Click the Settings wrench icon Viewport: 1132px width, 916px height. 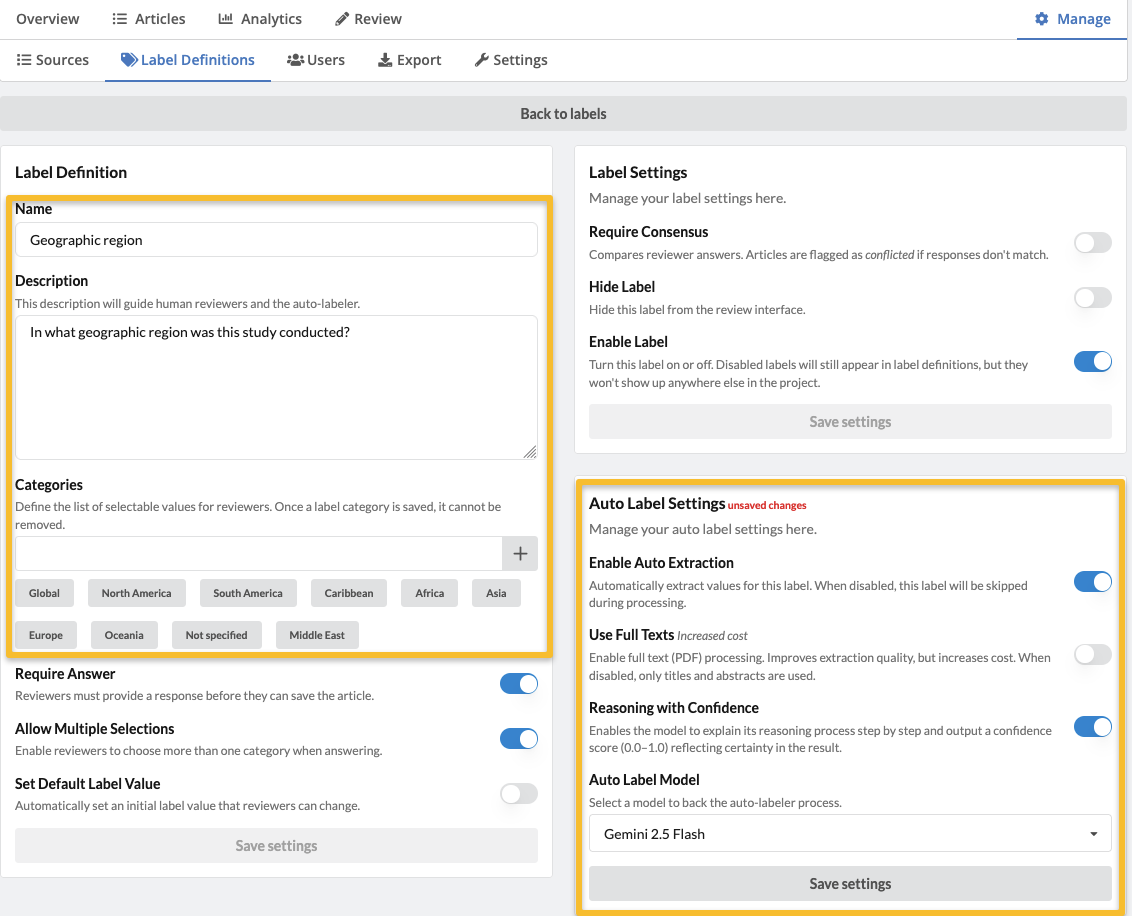(x=481, y=60)
